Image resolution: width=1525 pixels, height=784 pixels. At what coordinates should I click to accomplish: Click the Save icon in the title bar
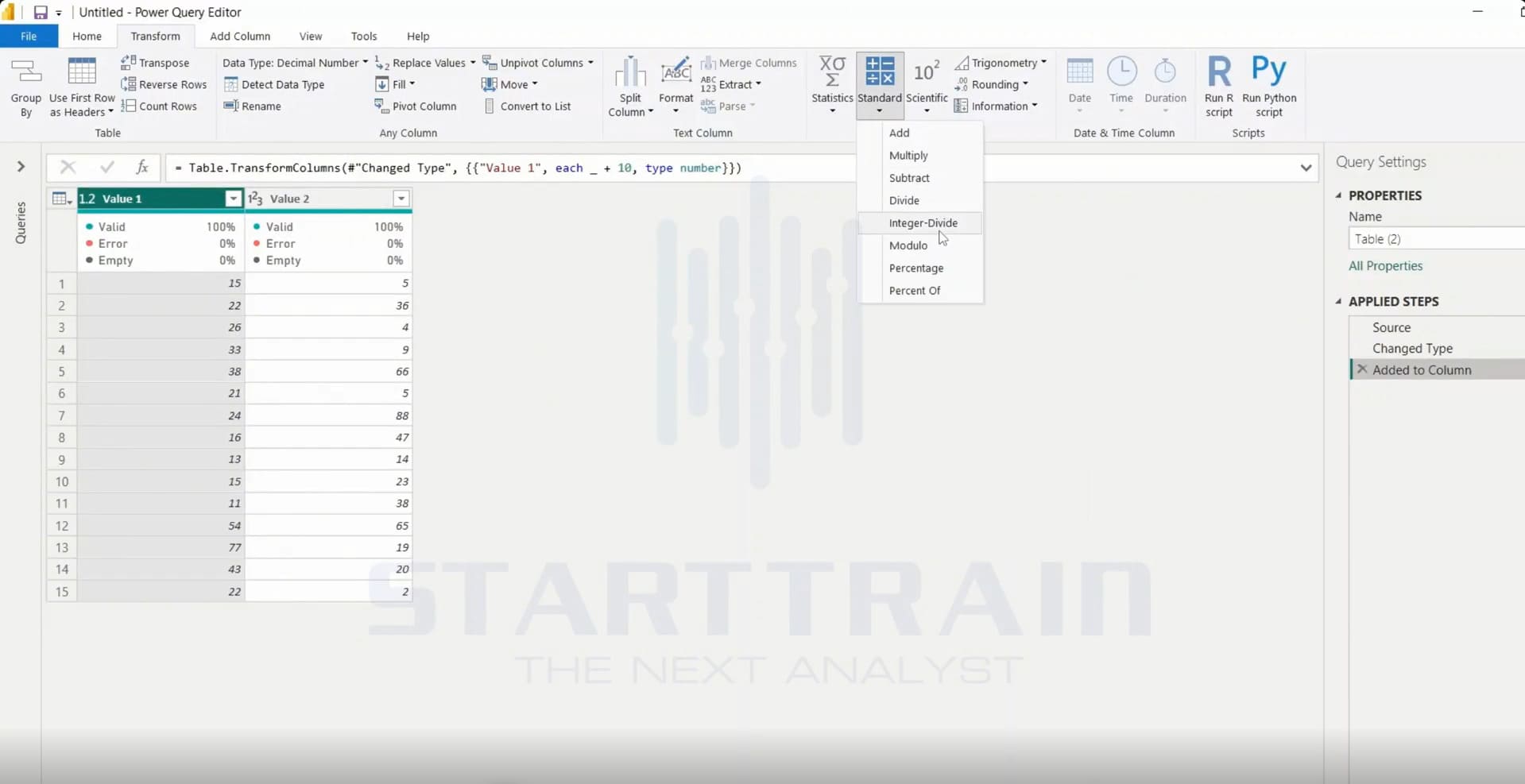point(41,12)
